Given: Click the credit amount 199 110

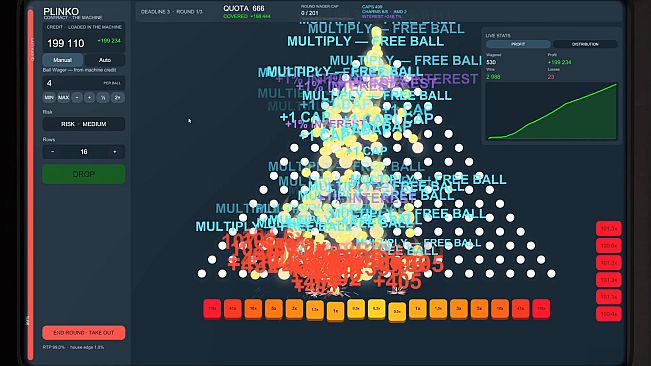Looking at the screenshot, I should [x=66, y=43].
